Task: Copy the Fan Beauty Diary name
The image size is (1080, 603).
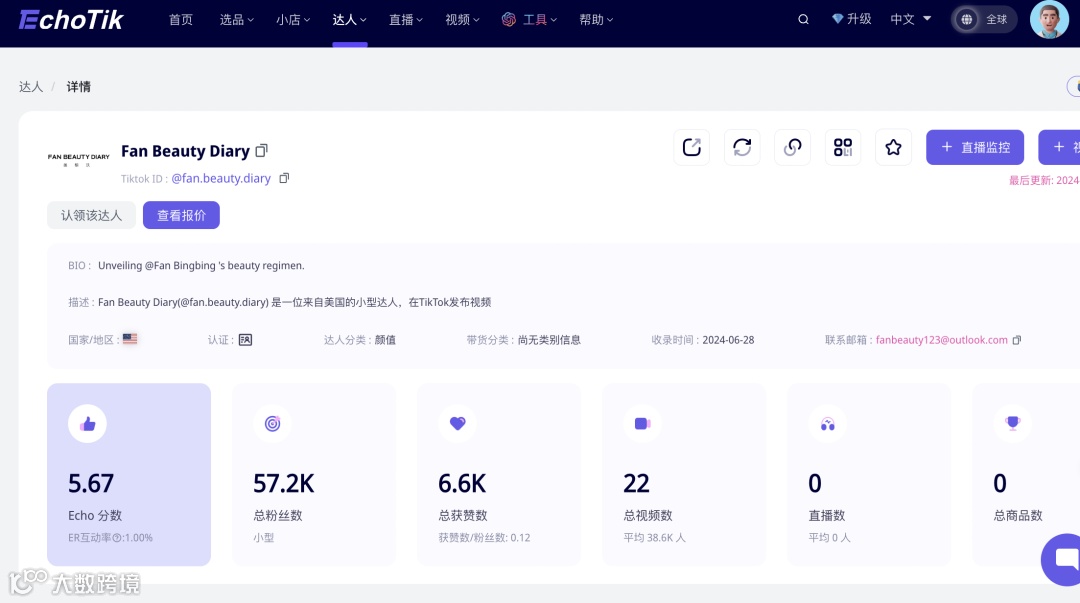Action: click(262, 150)
